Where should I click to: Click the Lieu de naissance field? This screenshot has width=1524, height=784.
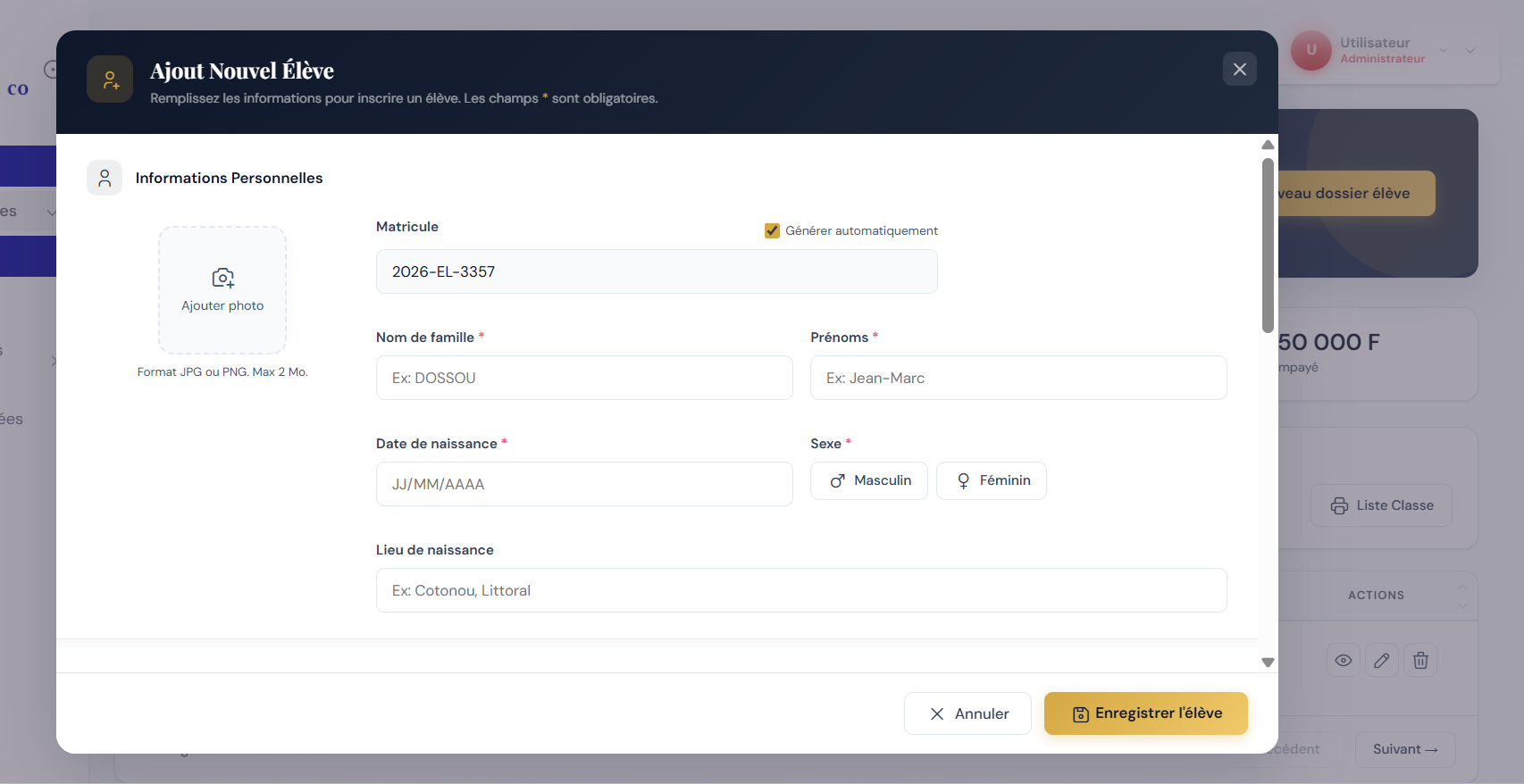pos(801,590)
